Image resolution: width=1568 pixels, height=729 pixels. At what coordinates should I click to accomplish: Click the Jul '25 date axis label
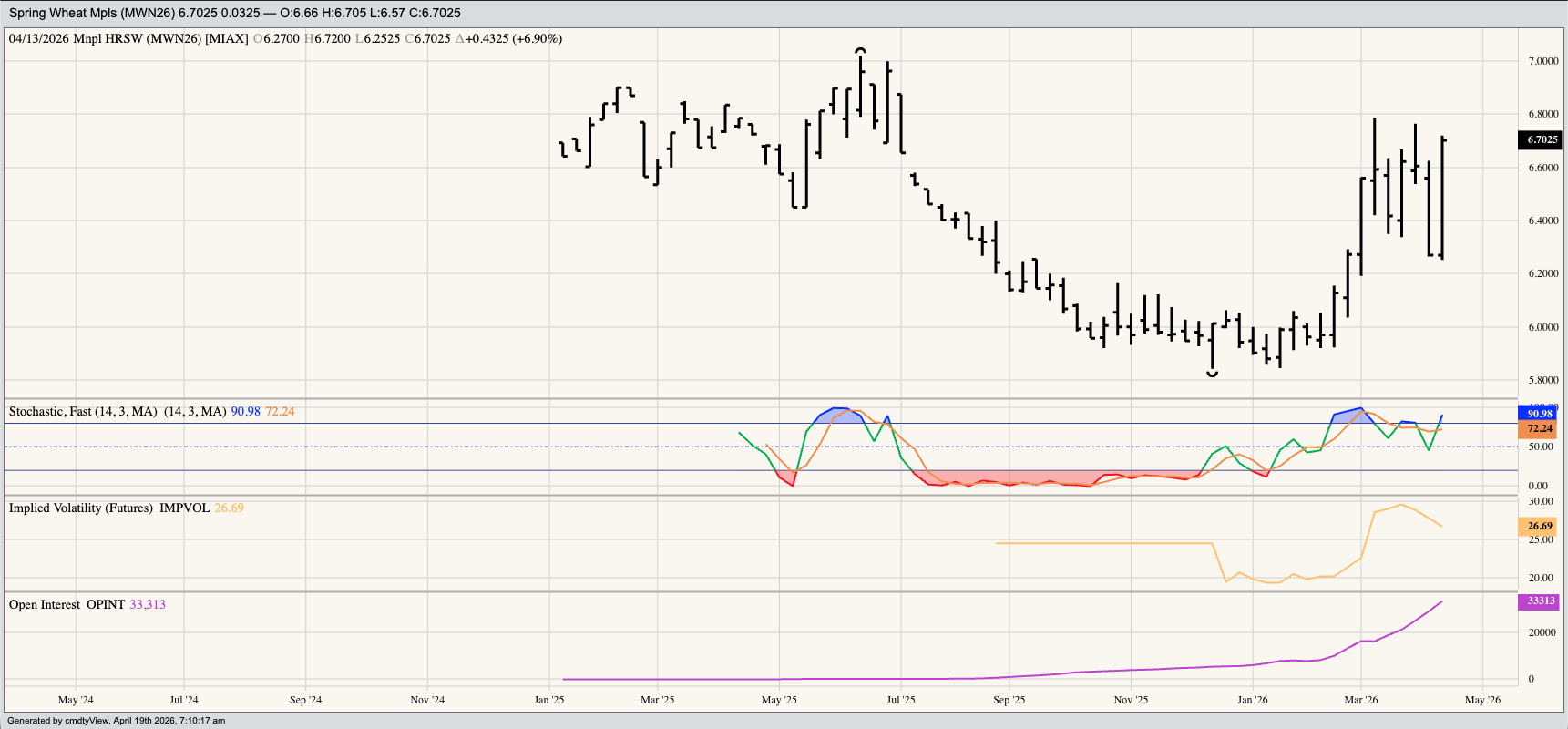pos(900,700)
